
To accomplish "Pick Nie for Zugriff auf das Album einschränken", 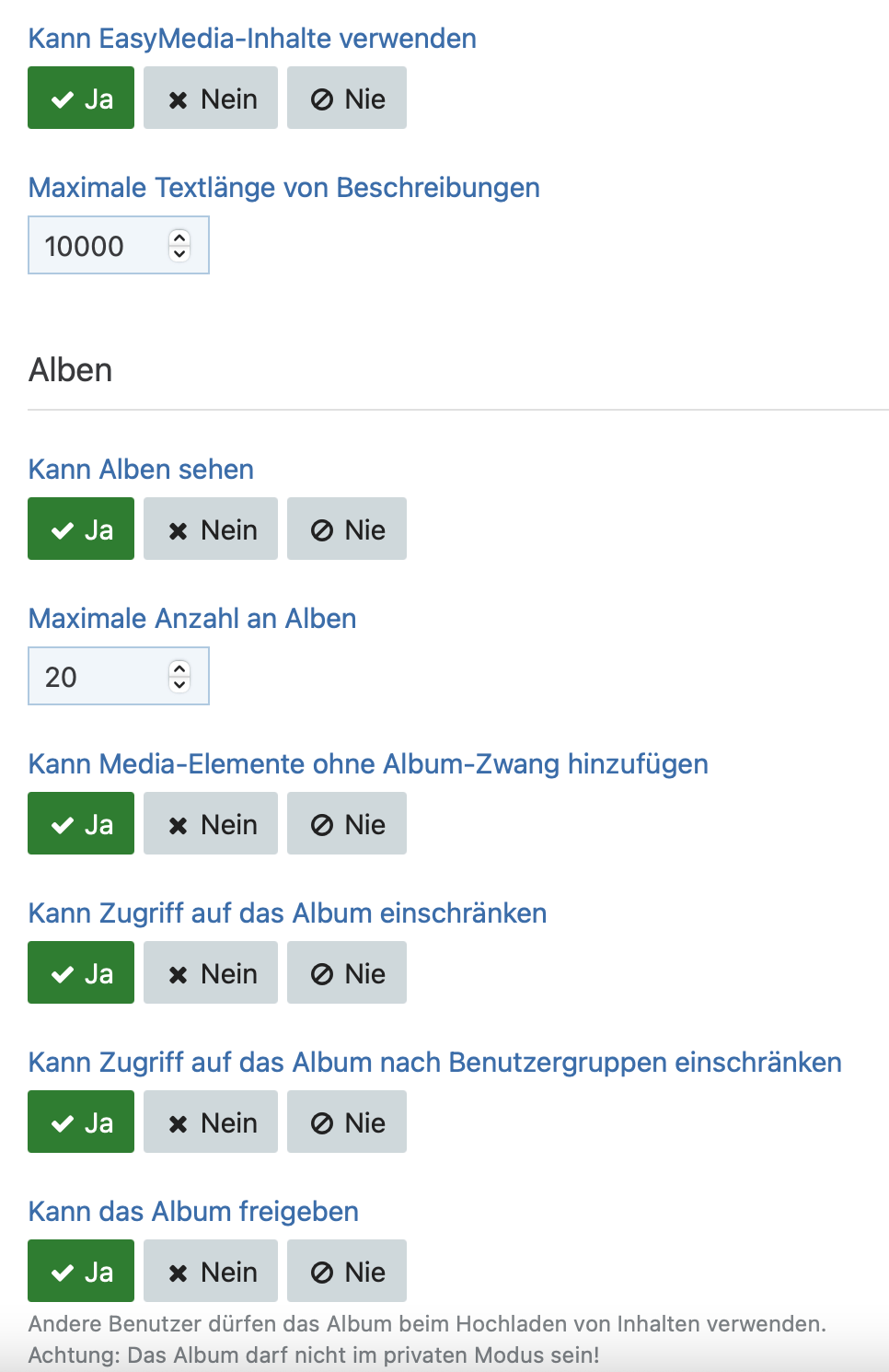I will pyautogui.click(x=347, y=972).
